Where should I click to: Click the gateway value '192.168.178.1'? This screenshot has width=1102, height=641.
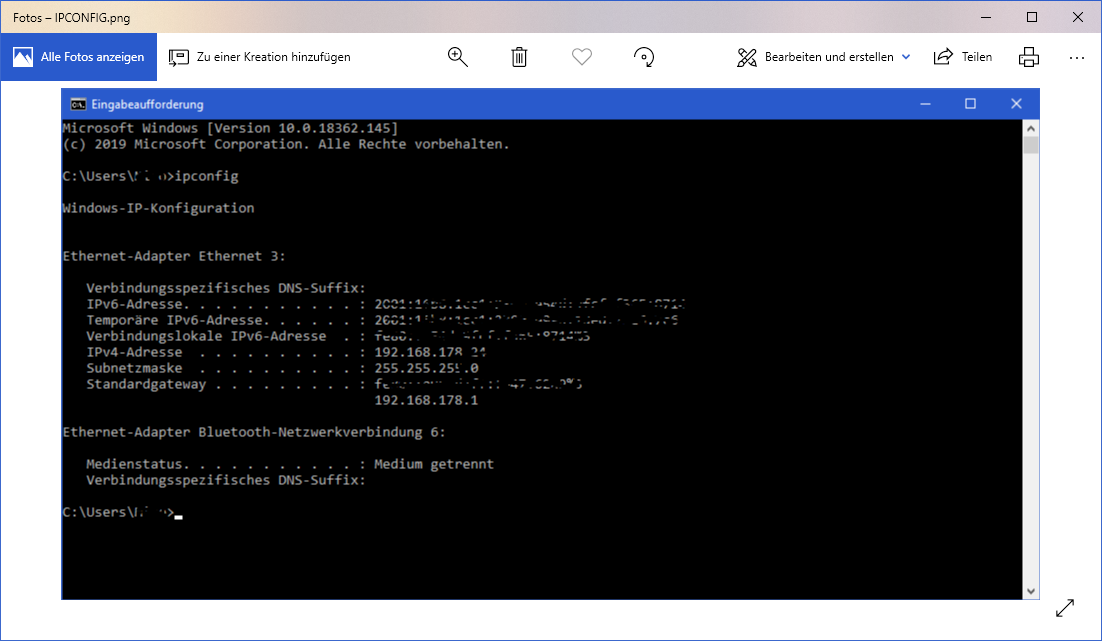426,400
